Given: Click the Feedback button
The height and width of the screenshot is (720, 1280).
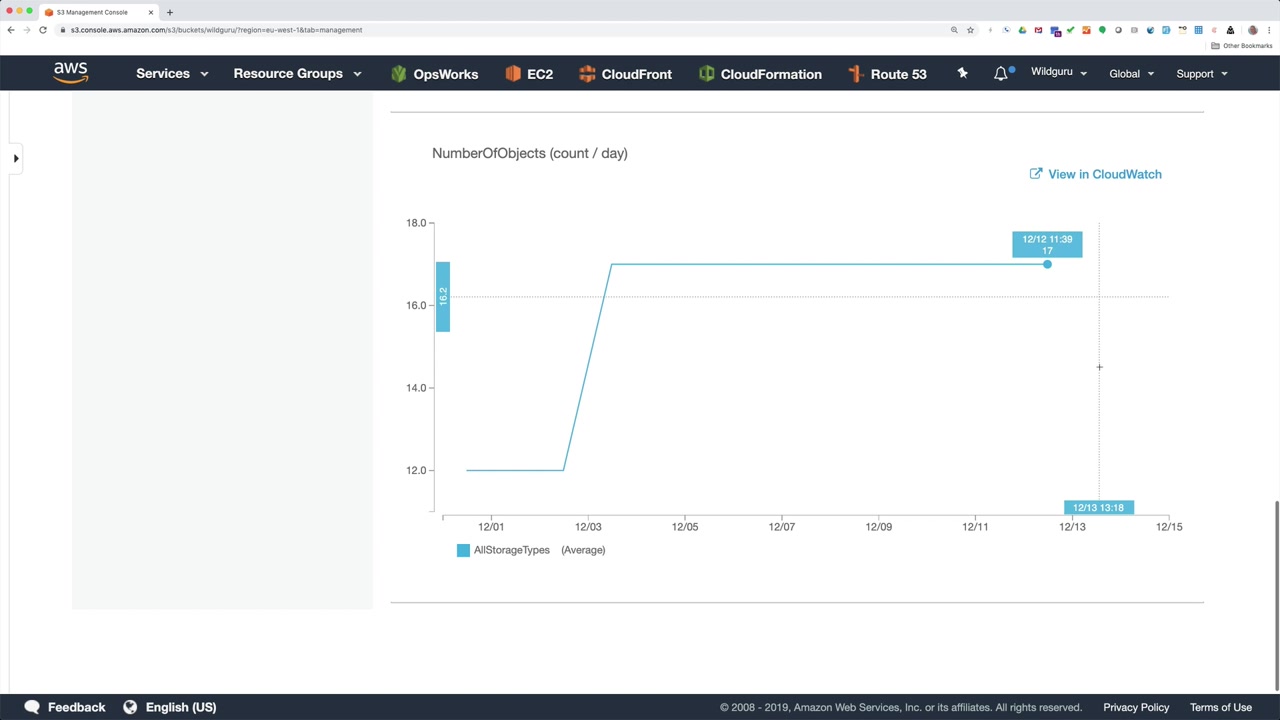Looking at the screenshot, I should point(65,707).
